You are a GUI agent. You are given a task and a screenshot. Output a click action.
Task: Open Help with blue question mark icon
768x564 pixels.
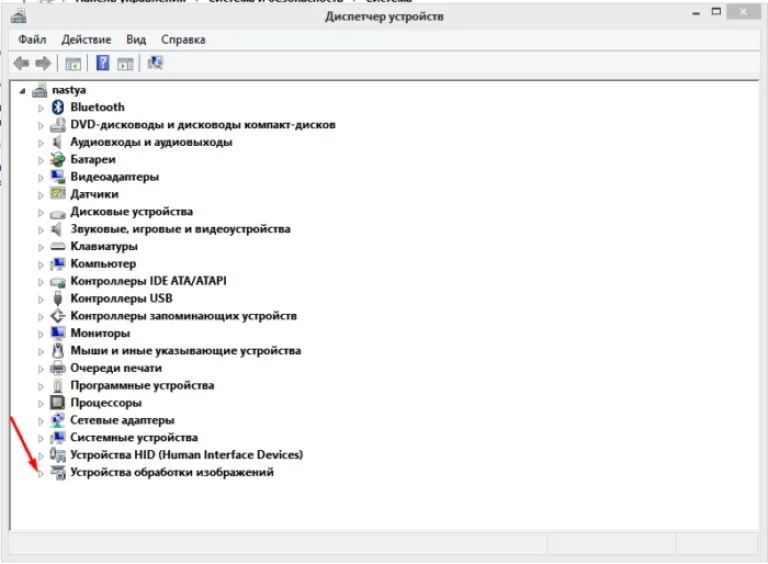[102, 63]
